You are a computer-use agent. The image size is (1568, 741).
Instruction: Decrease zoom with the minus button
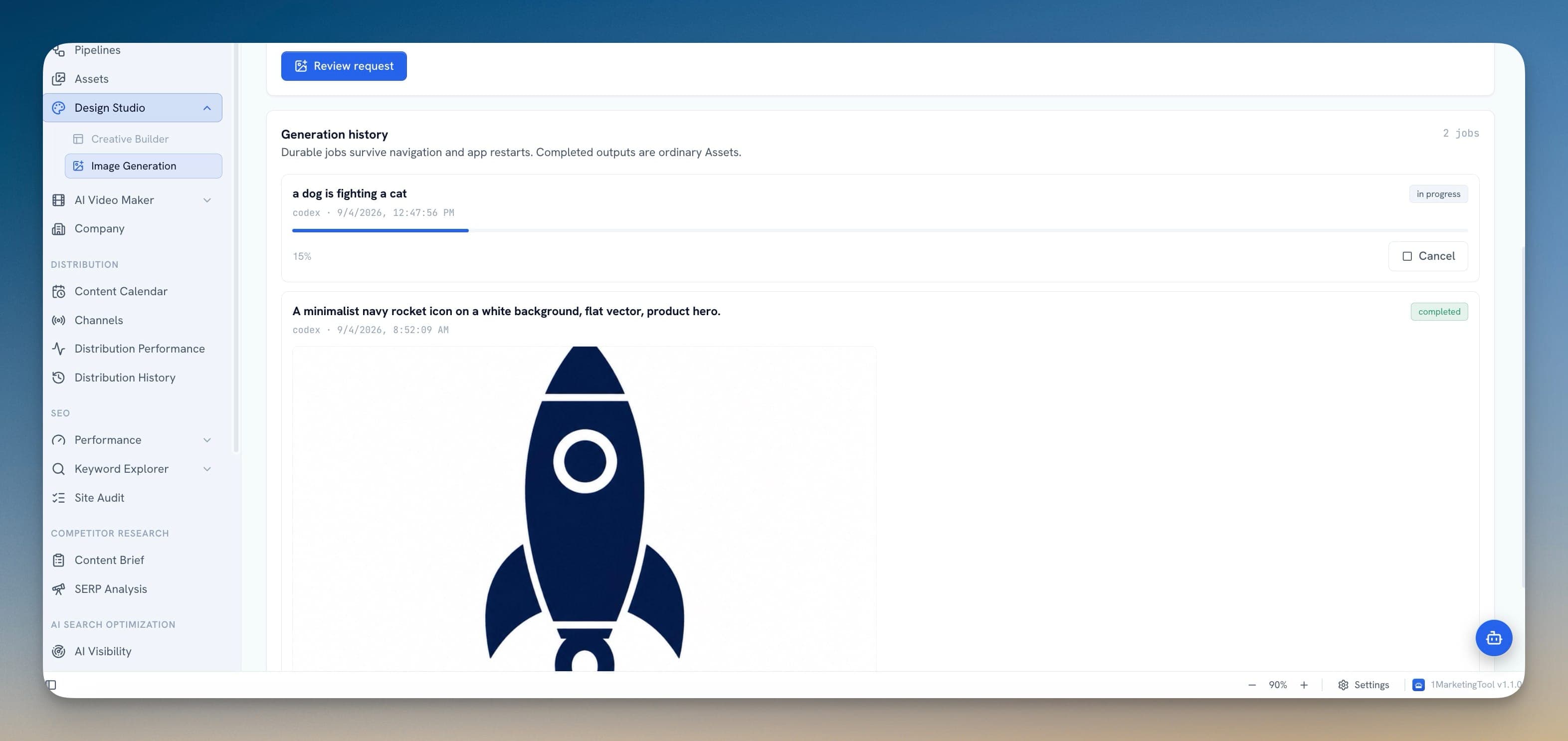[1251, 685]
